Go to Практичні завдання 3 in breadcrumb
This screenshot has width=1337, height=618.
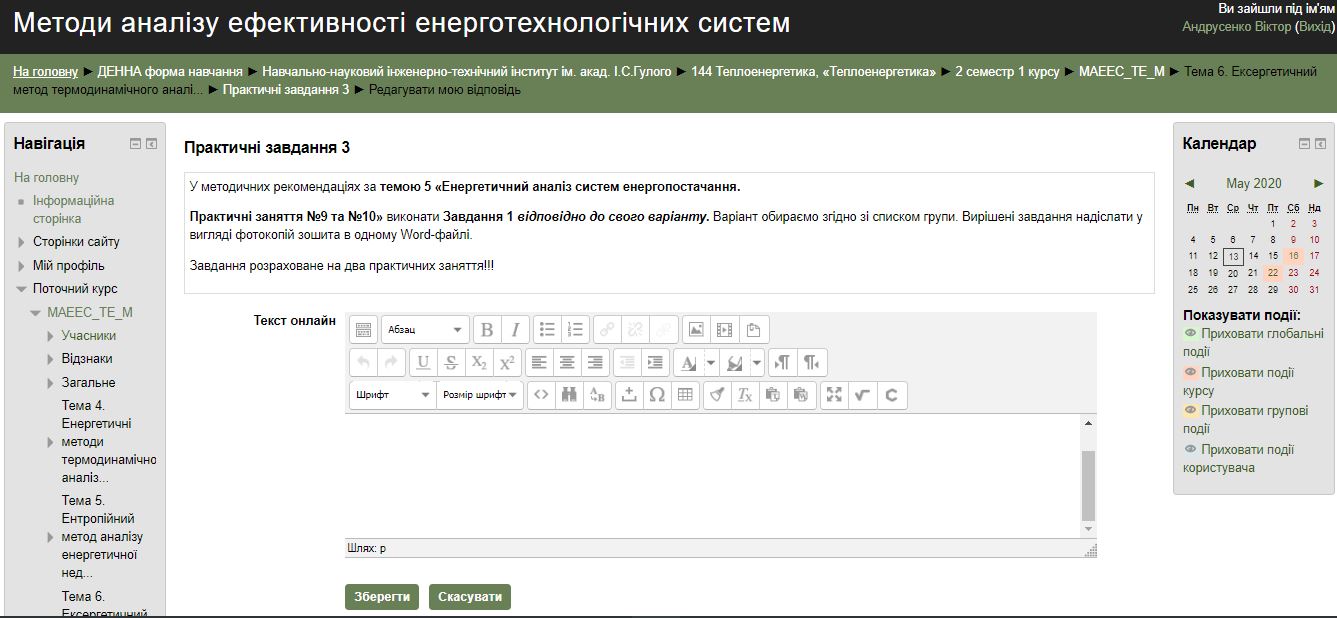(x=286, y=90)
